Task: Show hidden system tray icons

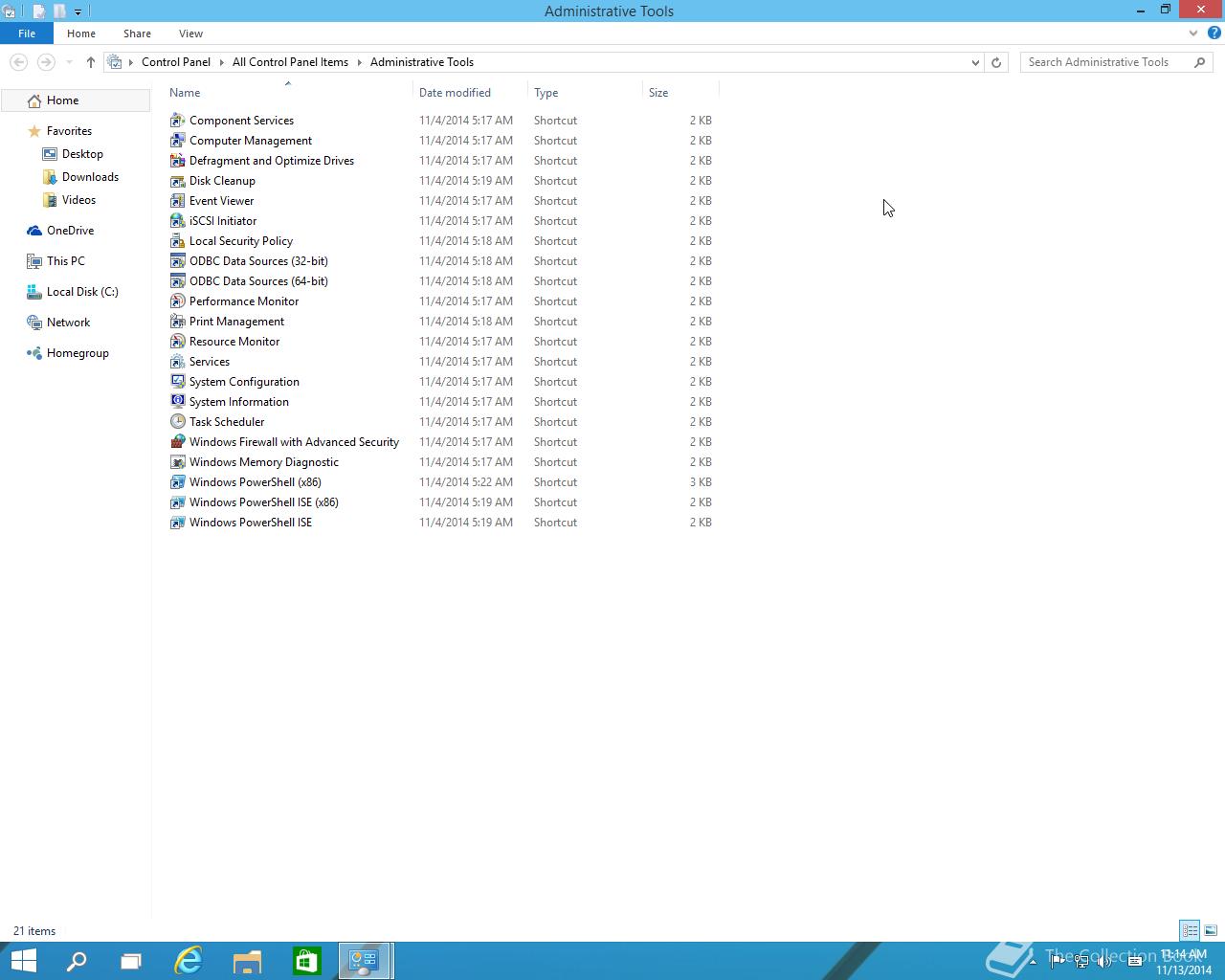Action: pos(1033,962)
